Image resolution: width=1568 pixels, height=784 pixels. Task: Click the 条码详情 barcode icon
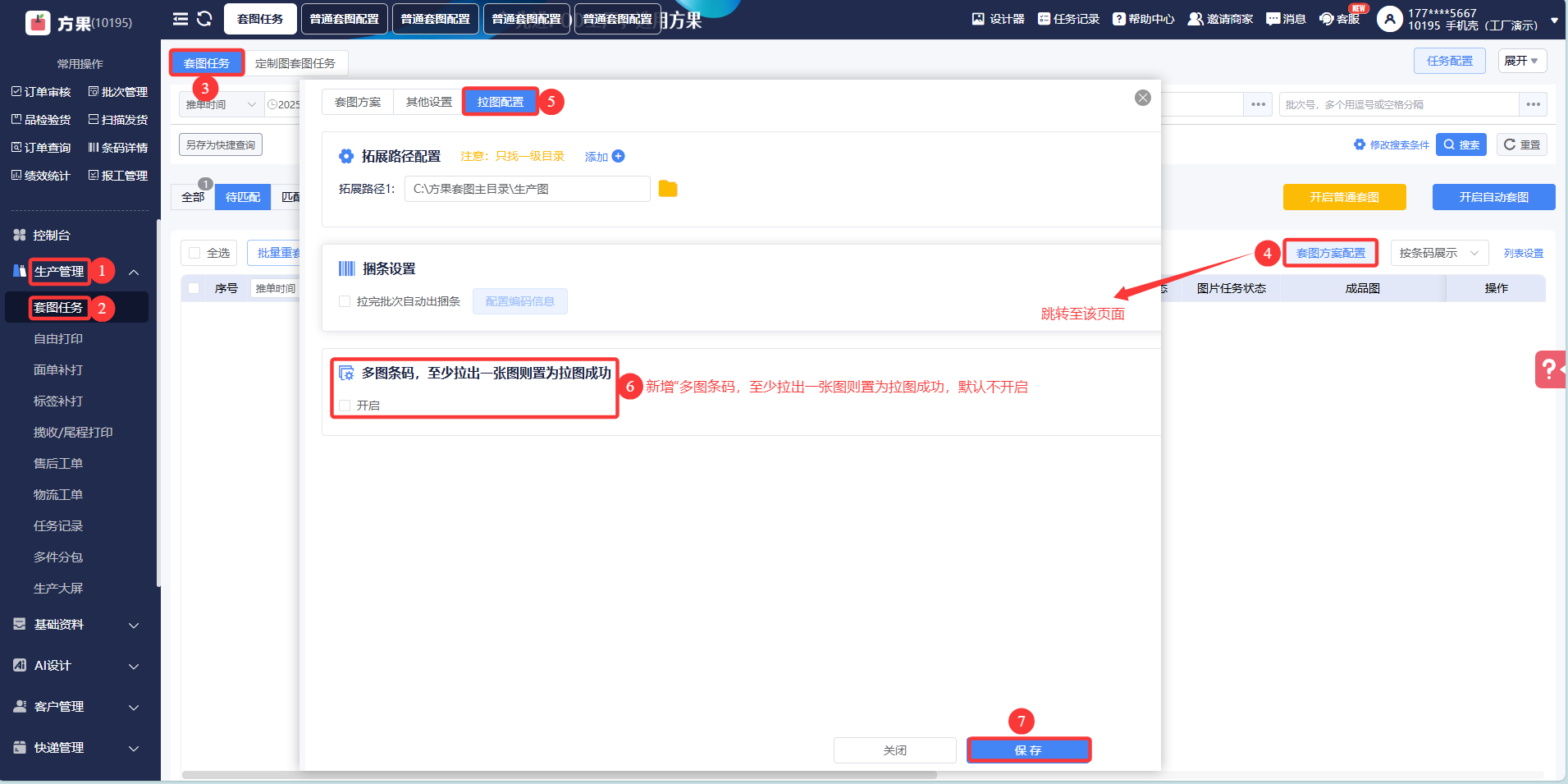click(x=94, y=148)
